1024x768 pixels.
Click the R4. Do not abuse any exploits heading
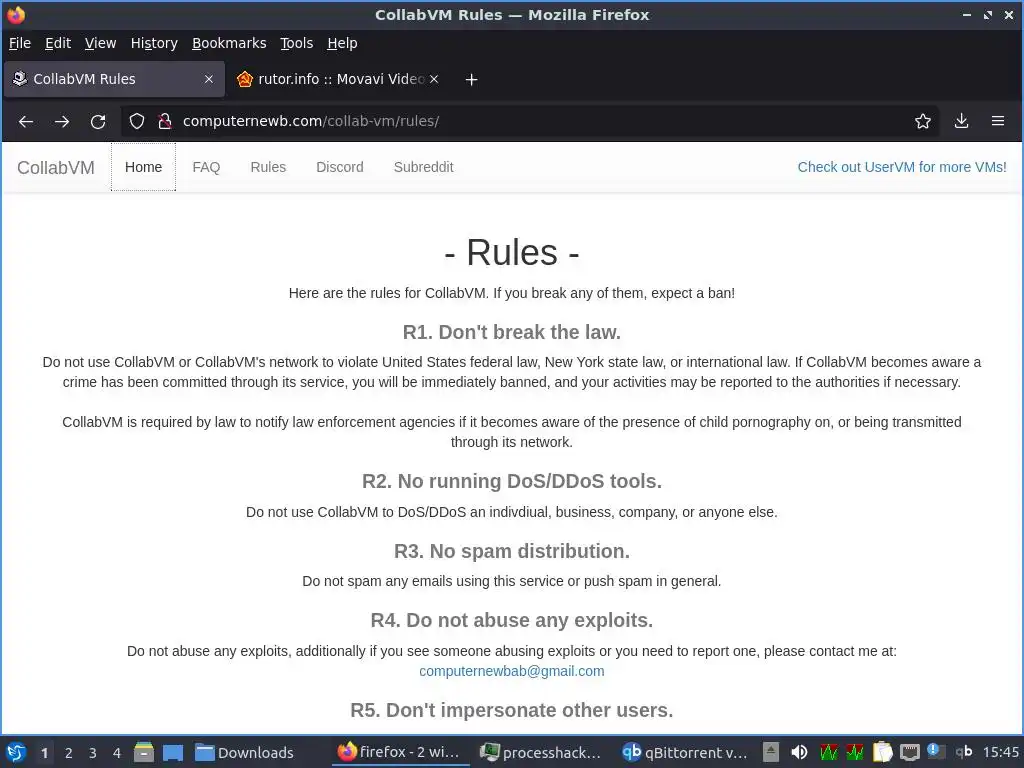(511, 620)
